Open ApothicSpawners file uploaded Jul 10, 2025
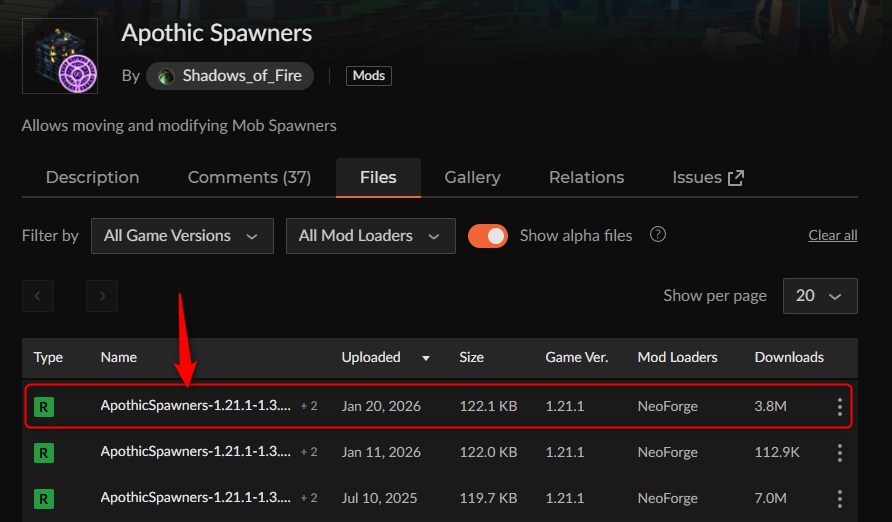 (x=196, y=498)
